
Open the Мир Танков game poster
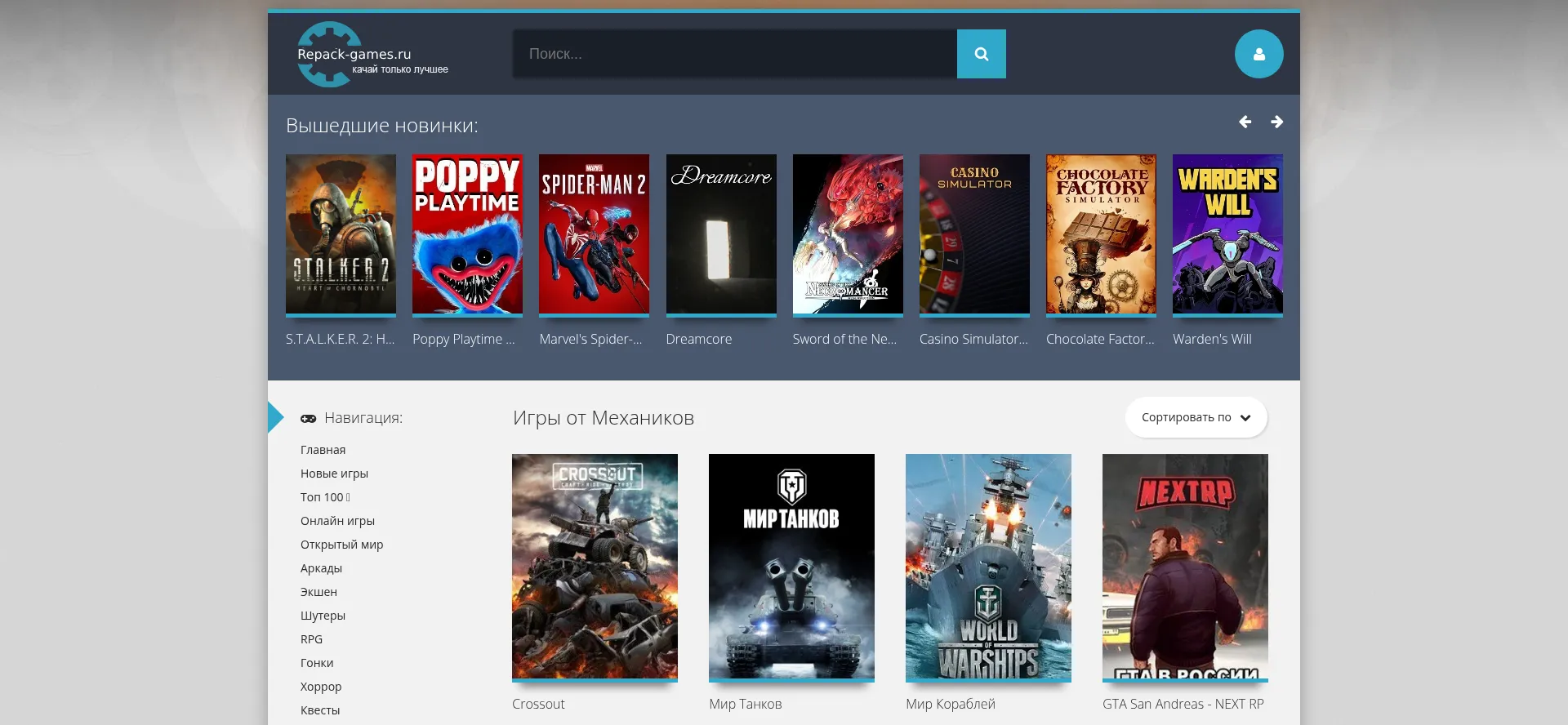(x=791, y=567)
